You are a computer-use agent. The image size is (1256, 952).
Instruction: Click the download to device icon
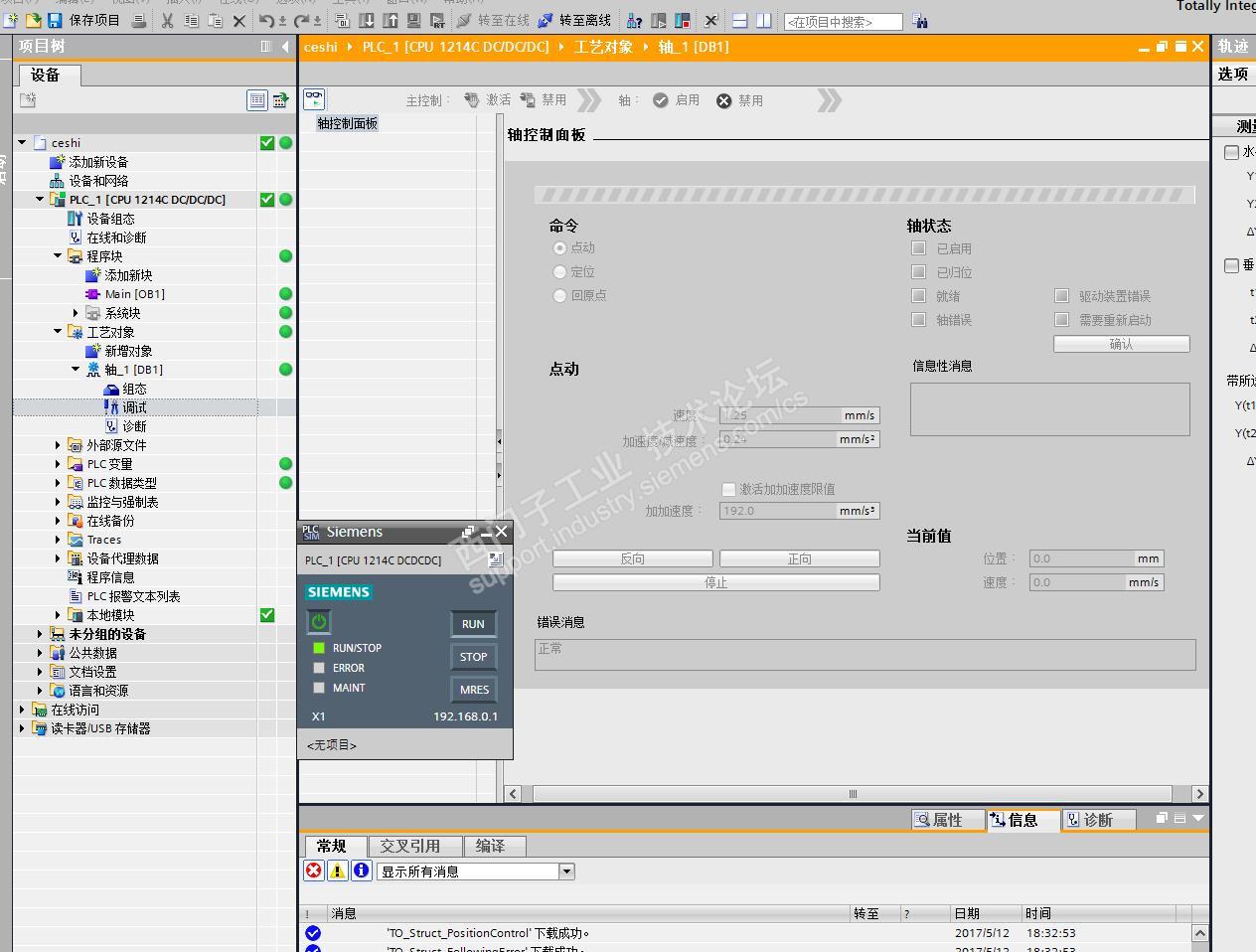tap(367, 20)
